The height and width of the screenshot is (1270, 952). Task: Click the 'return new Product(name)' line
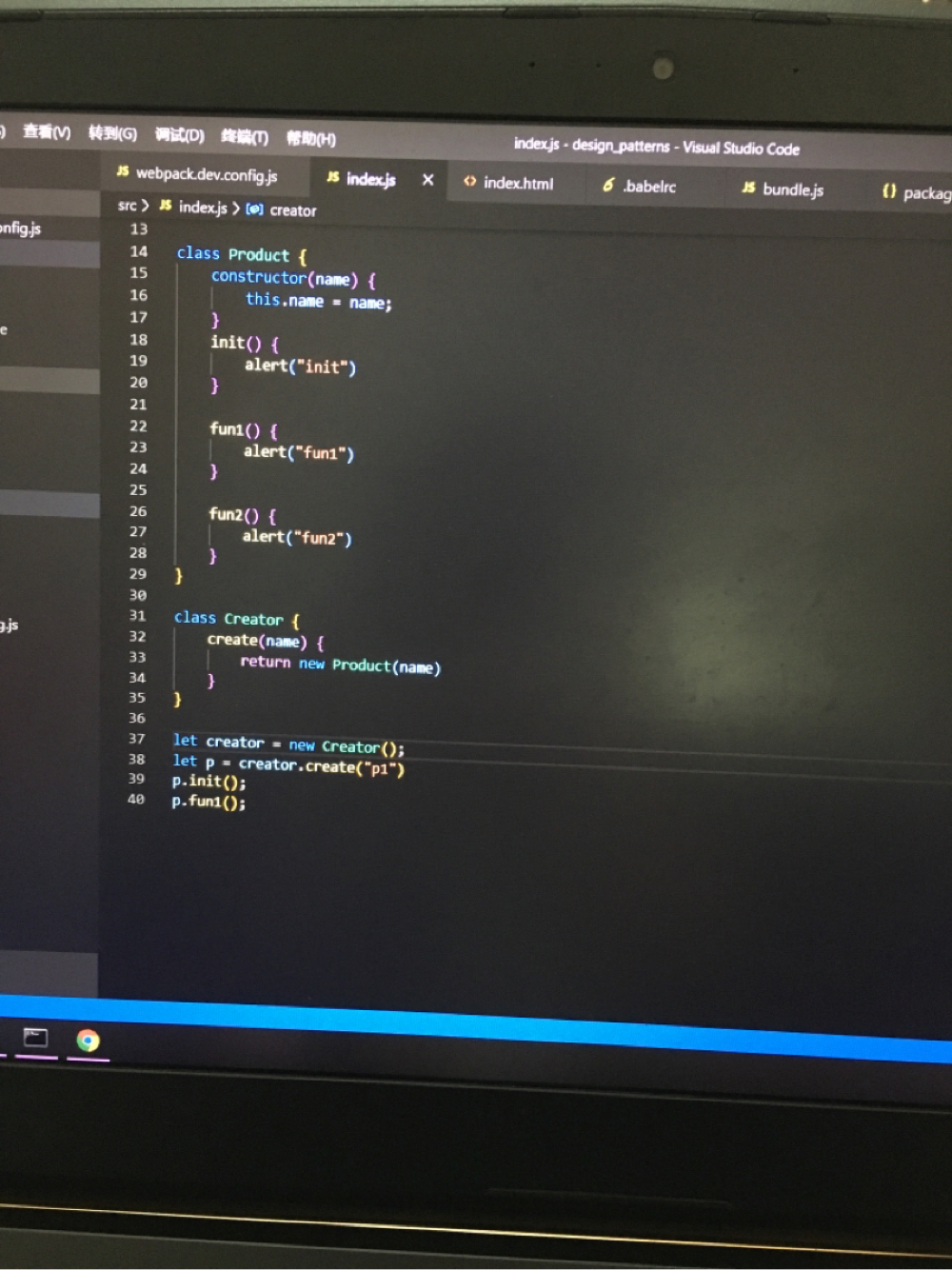coord(341,665)
